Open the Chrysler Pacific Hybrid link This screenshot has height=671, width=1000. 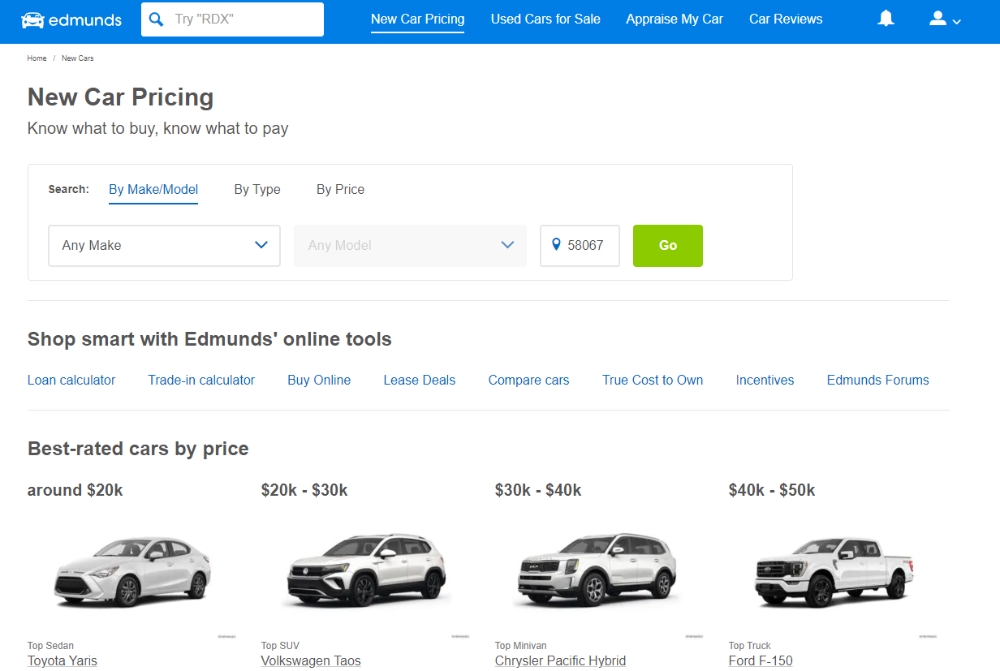tap(561, 661)
